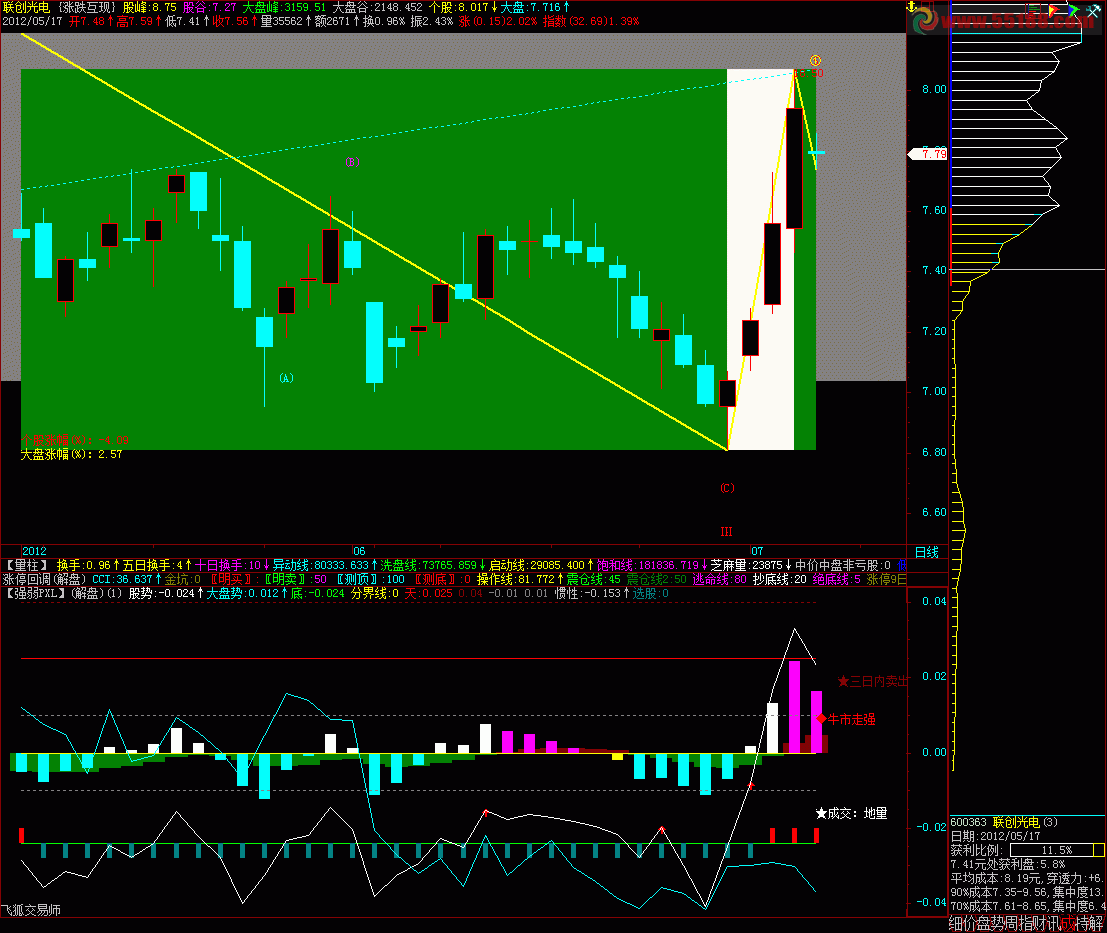
Task: Click the 股峰:8.75 value in header
Action: [x=150, y=7]
